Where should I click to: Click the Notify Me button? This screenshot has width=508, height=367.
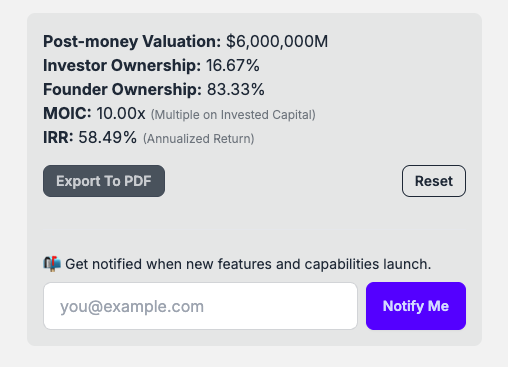[x=416, y=306]
